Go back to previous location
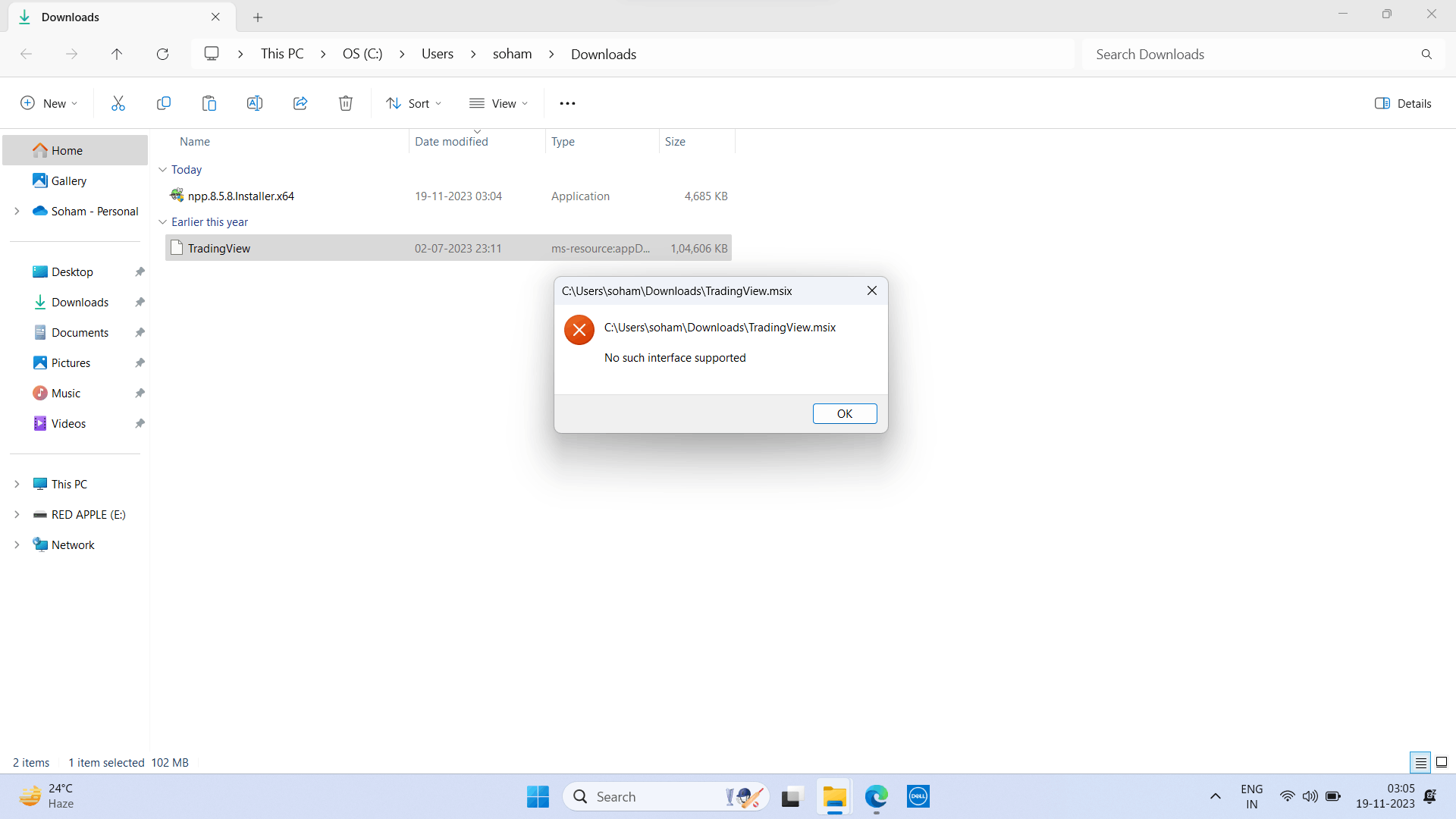 point(26,54)
